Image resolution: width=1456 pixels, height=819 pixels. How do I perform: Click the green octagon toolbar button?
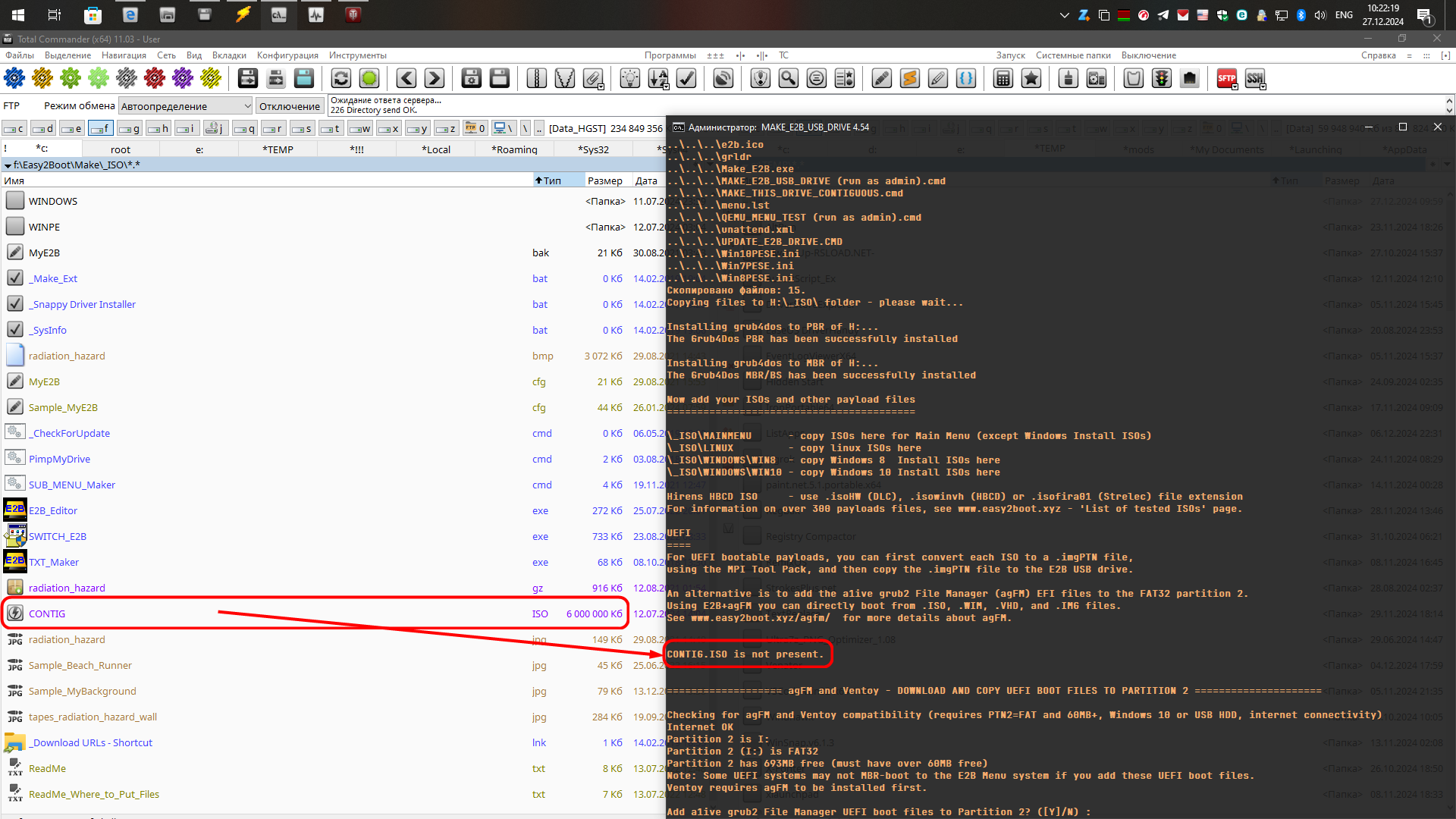click(x=369, y=78)
